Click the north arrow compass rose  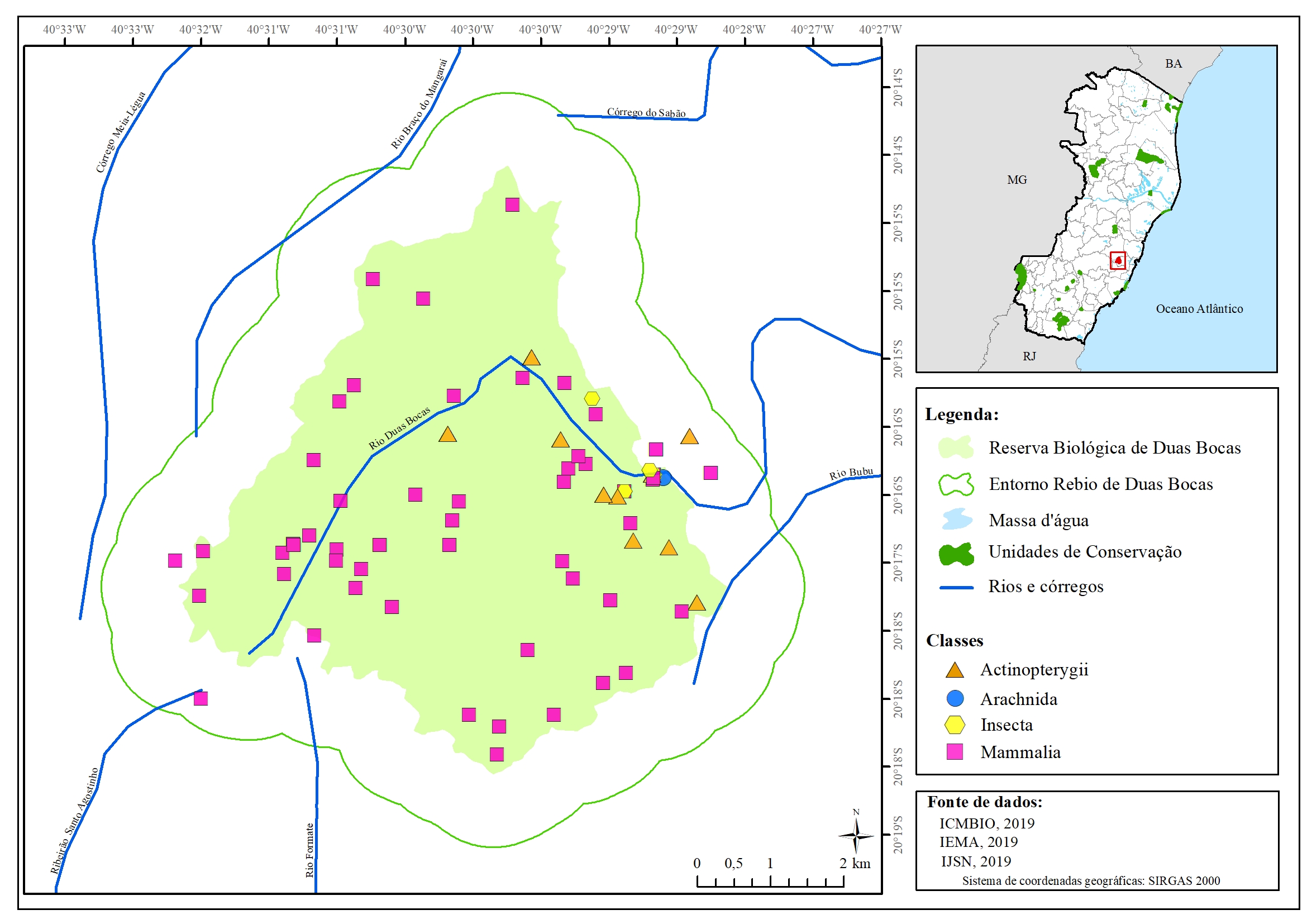856,835
